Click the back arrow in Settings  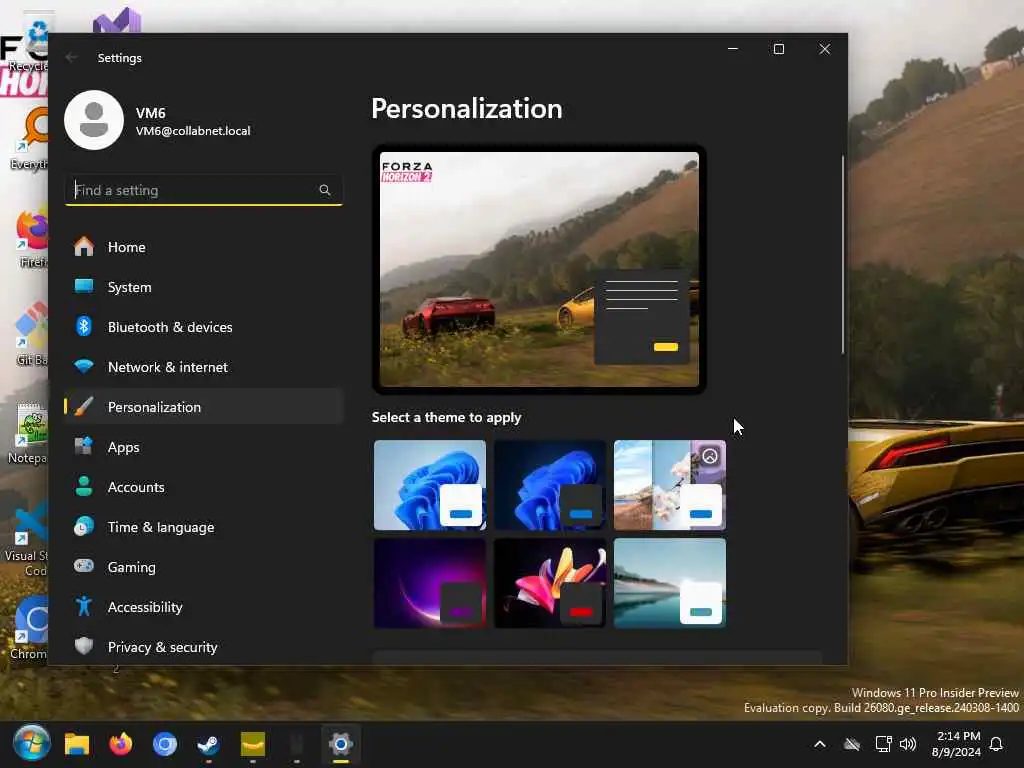click(72, 57)
